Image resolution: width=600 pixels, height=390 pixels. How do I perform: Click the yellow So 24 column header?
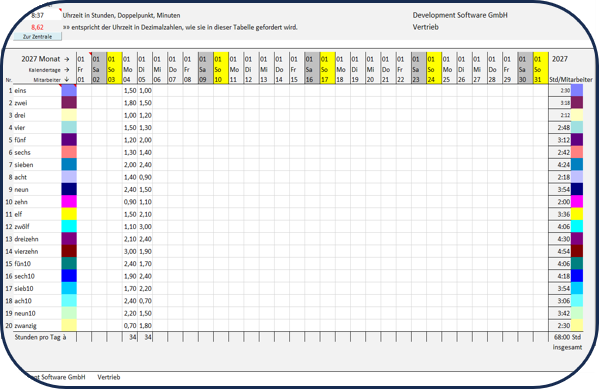[x=434, y=69]
